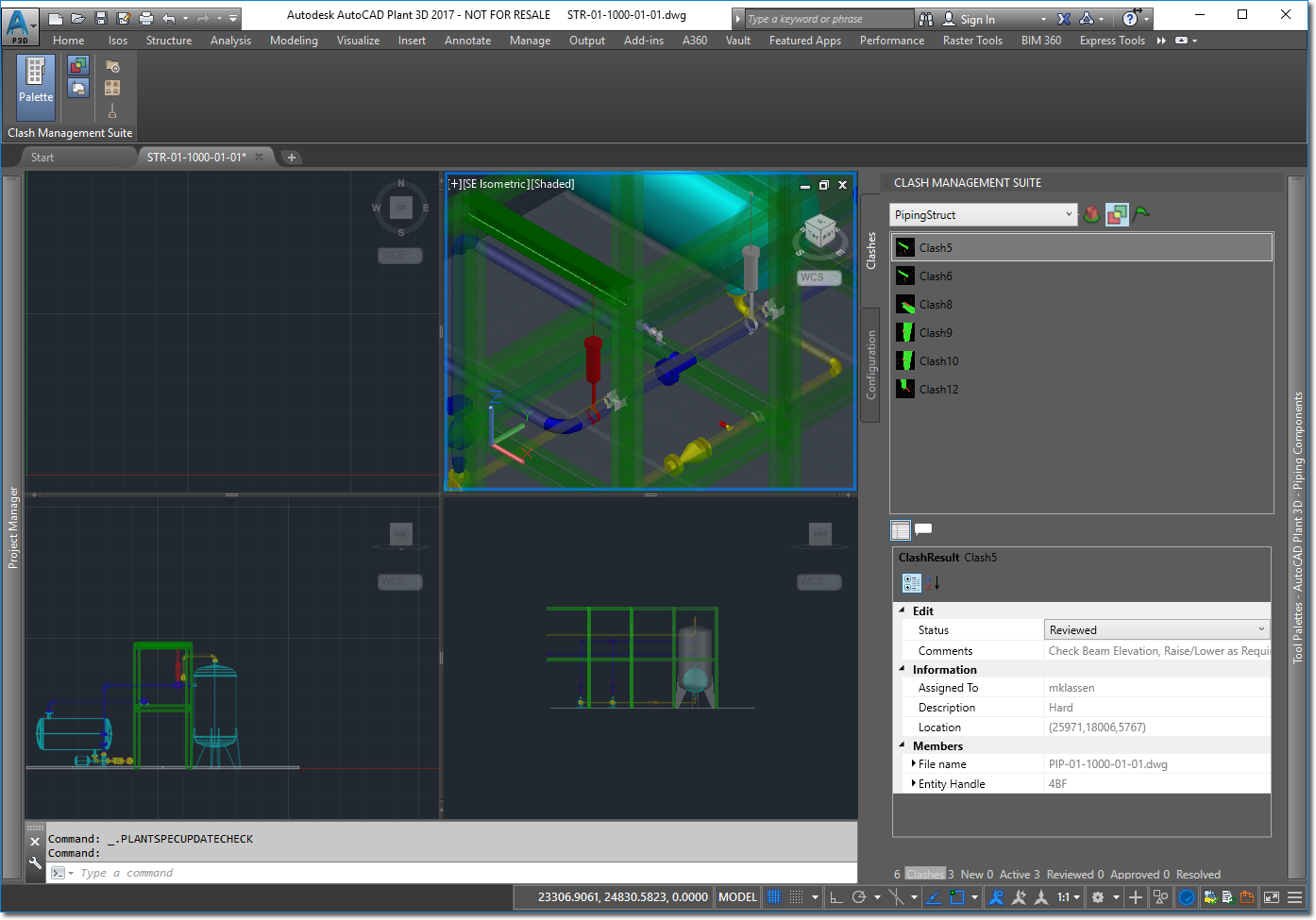The image size is (1316, 920).
Task: Click the green flag icon in clash palette
Action: click(1141, 214)
